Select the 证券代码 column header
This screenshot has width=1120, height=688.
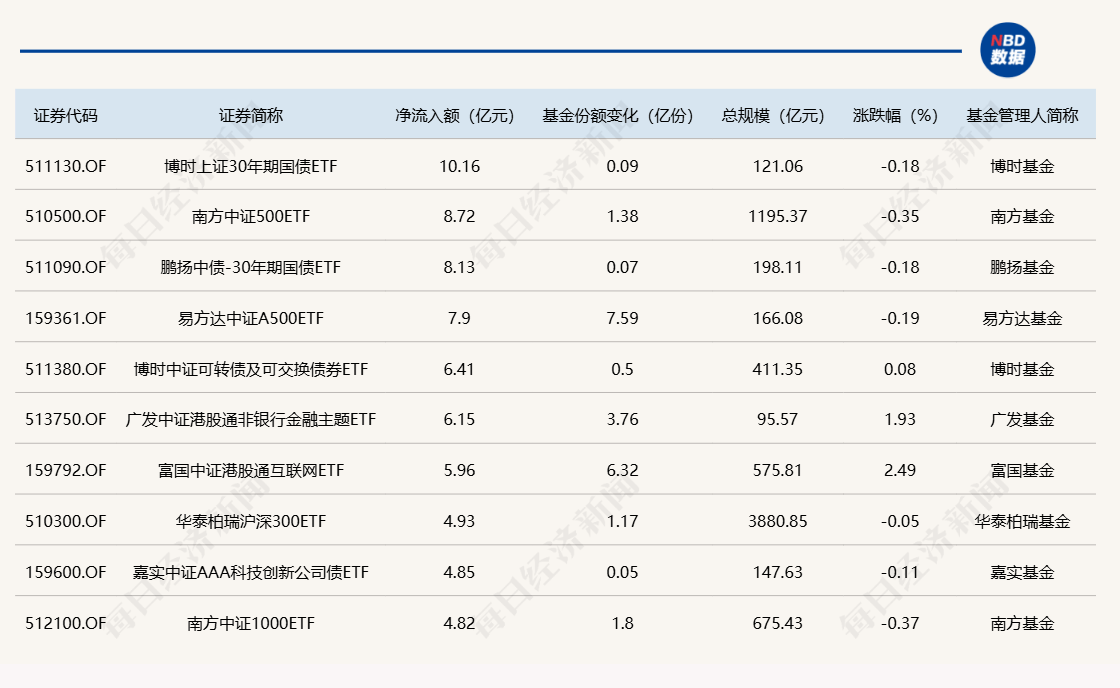click(66, 116)
